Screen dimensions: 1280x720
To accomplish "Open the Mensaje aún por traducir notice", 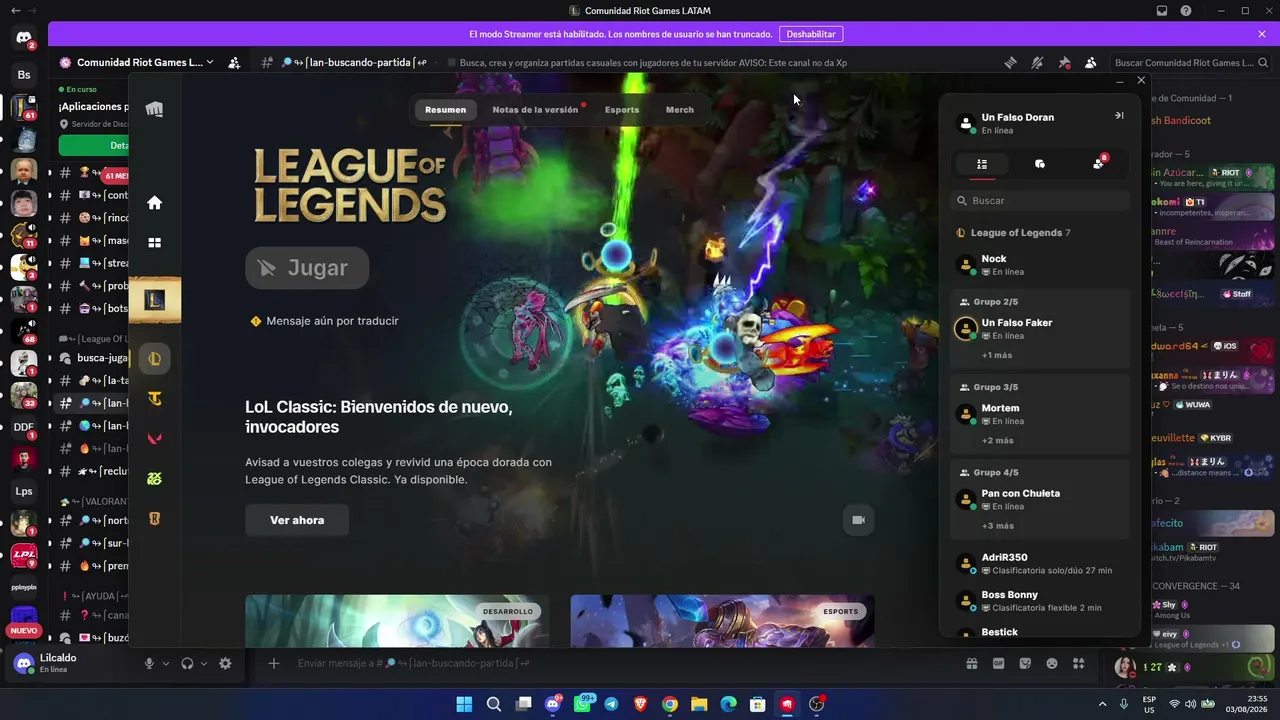I will coord(324,321).
